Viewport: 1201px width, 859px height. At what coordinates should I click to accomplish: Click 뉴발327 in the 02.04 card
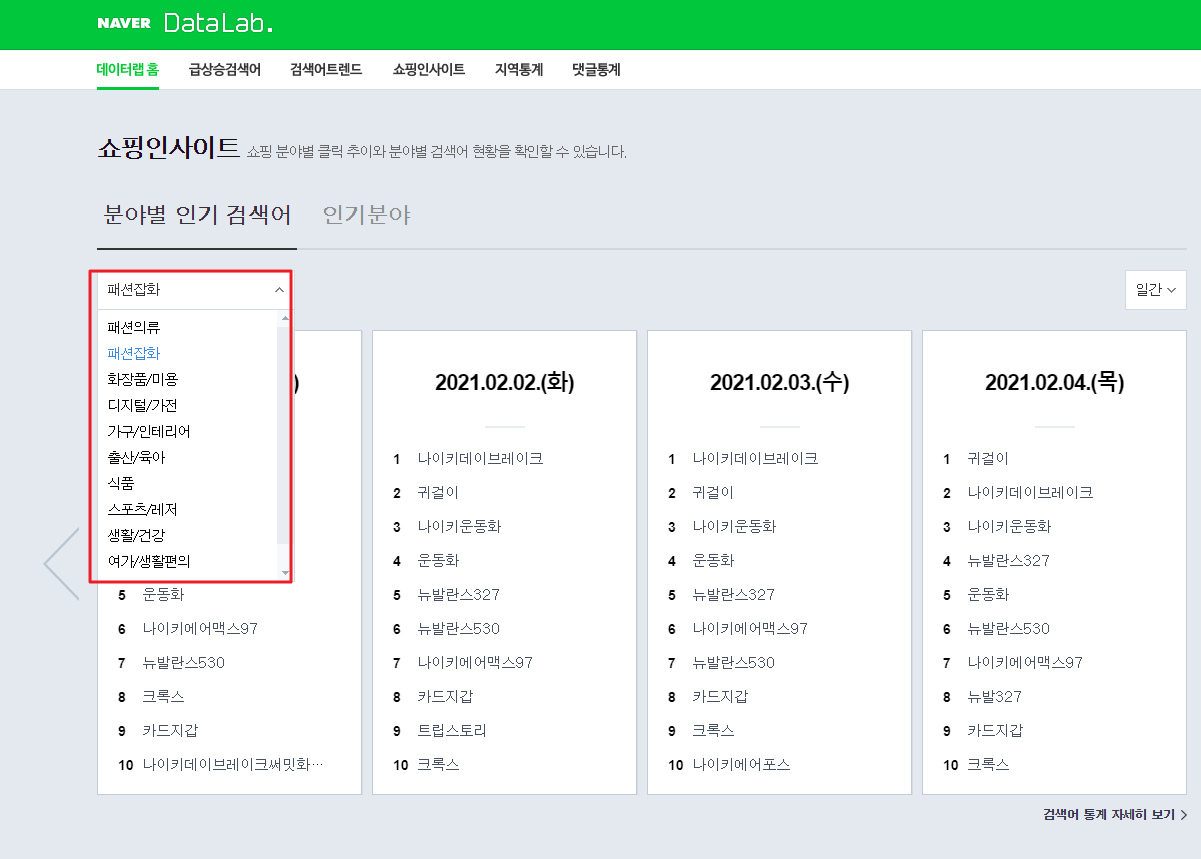(995, 697)
